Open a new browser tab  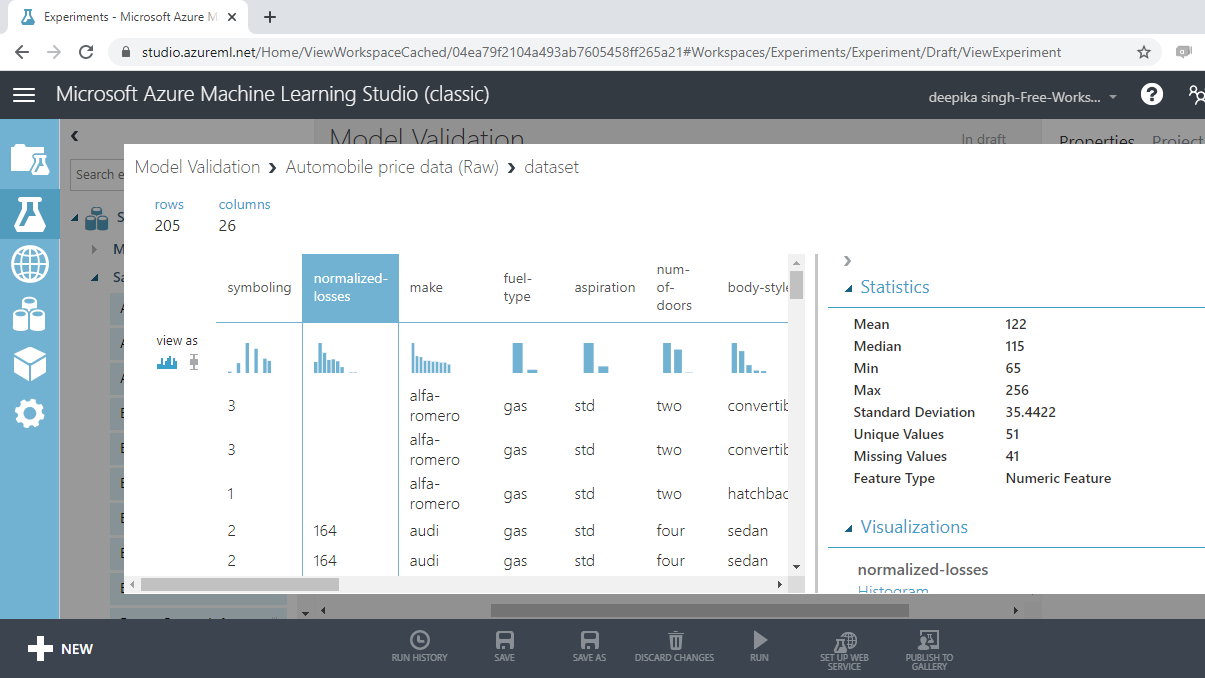pos(270,17)
